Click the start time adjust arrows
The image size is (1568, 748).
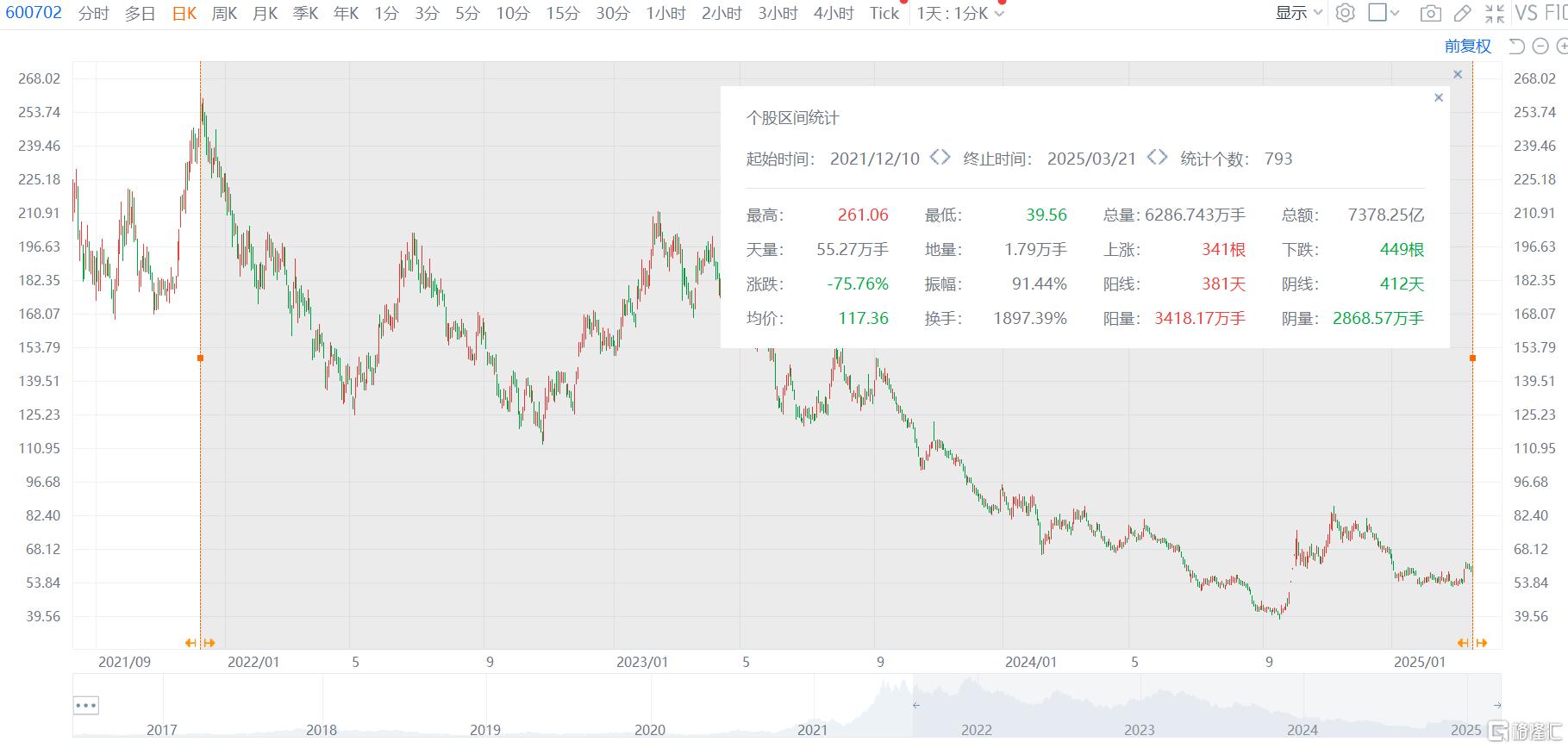click(x=940, y=158)
